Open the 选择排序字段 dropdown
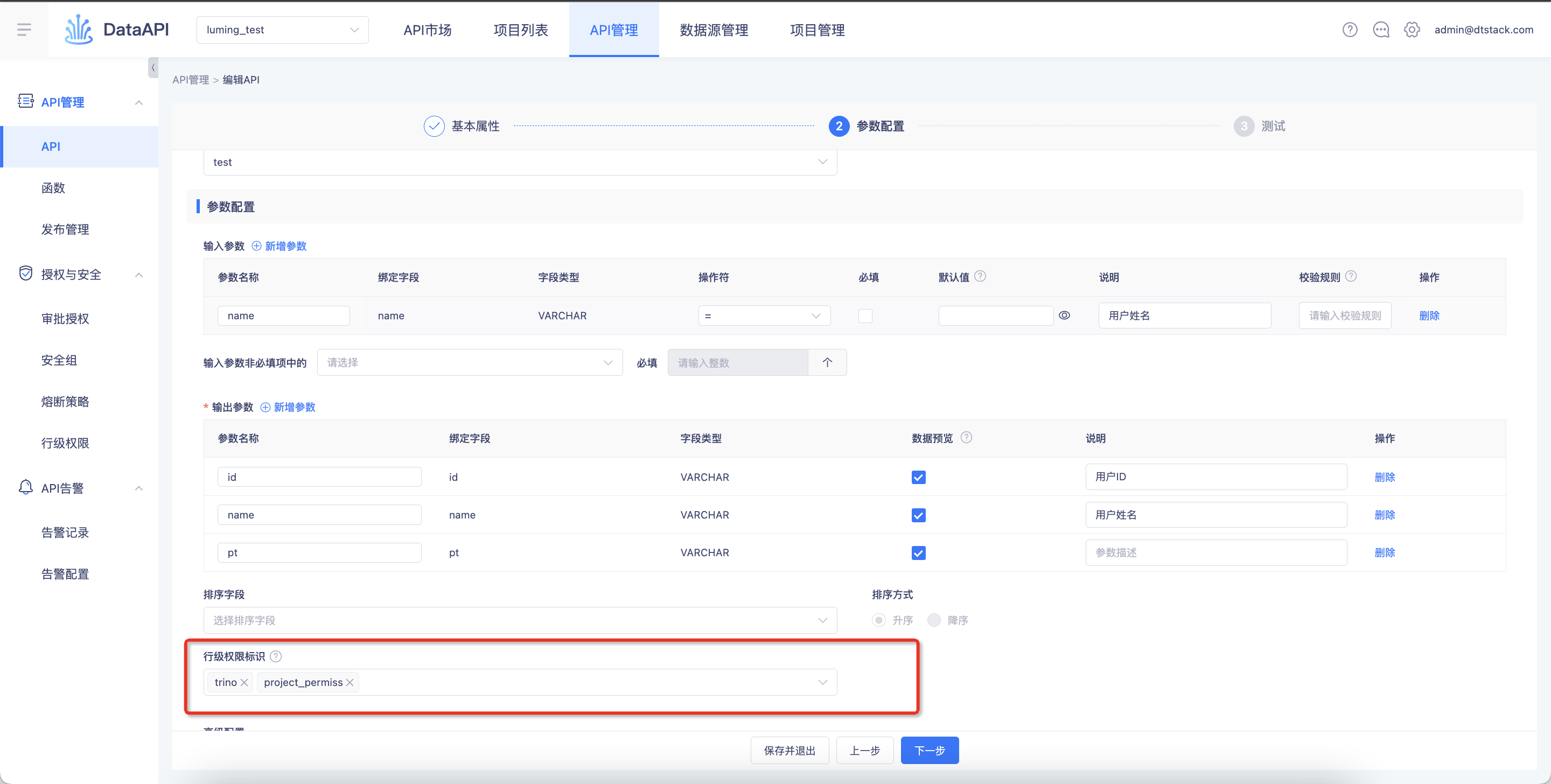Image resolution: width=1551 pixels, height=784 pixels. pyautogui.click(x=520, y=620)
